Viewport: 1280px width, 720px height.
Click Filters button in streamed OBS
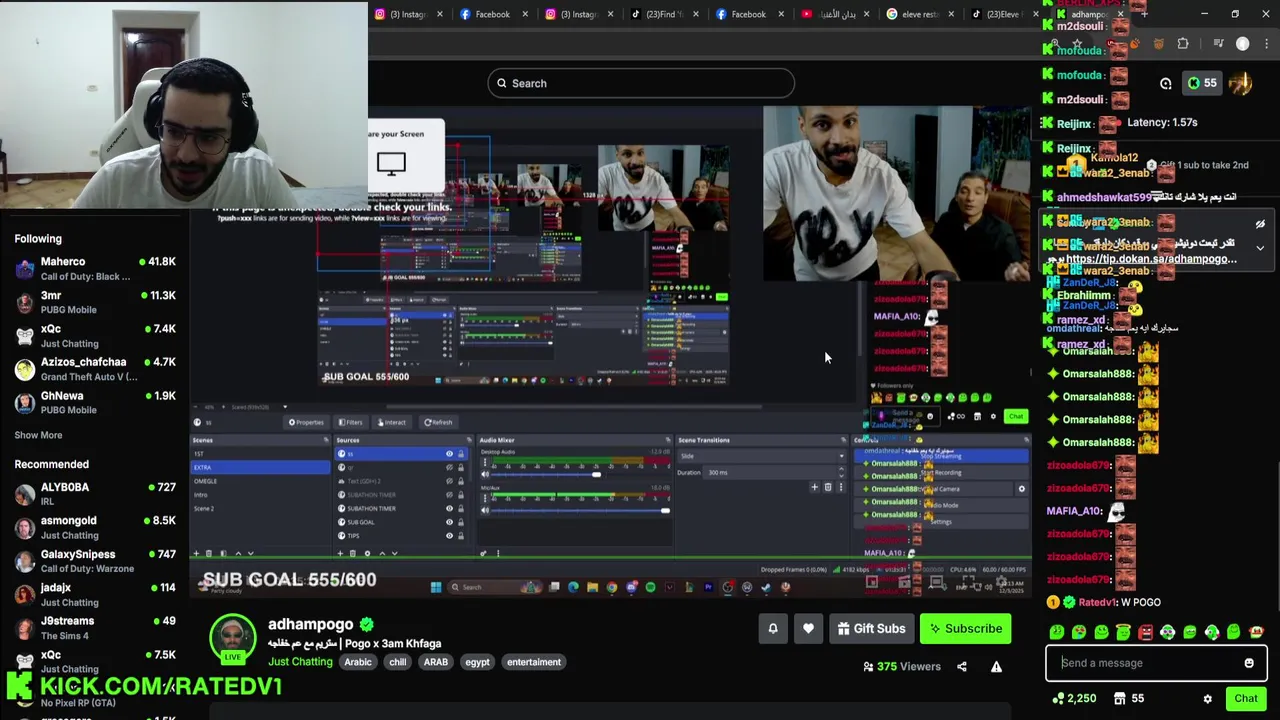(350, 422)
